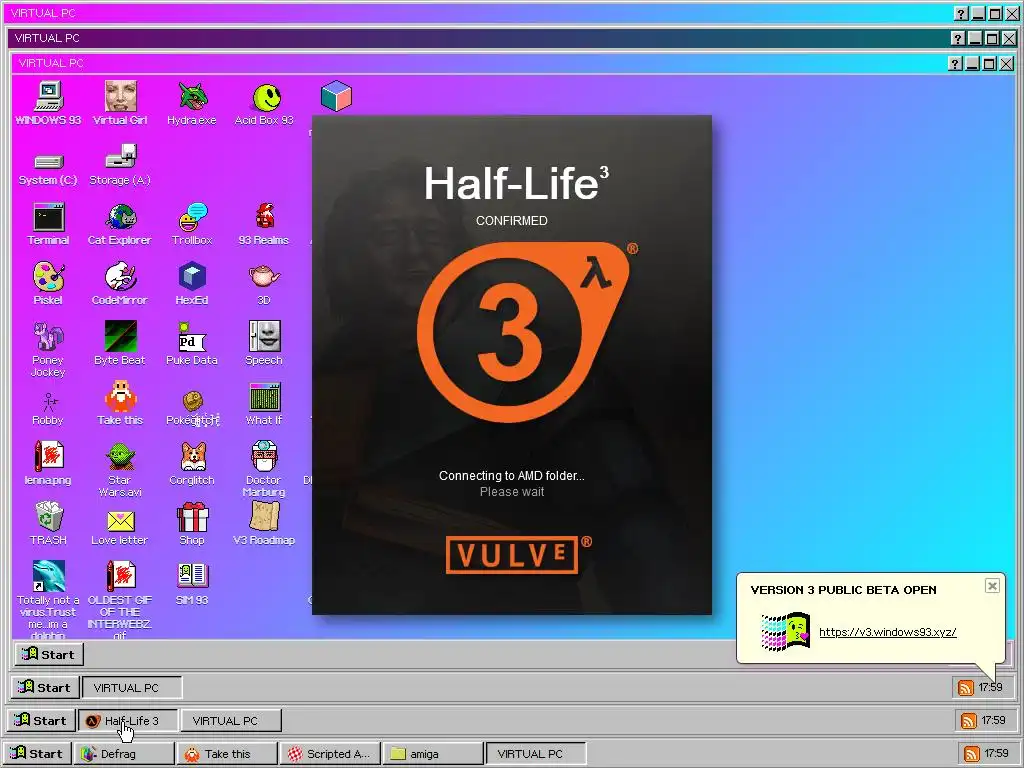Screen dimensions: 1024x768
Task: Follow the v3.windows93.xyz link
Action: click(888, 632)
